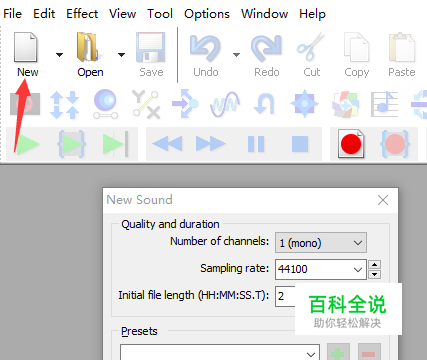Open the New dropdown arrow

pos(59,55)
